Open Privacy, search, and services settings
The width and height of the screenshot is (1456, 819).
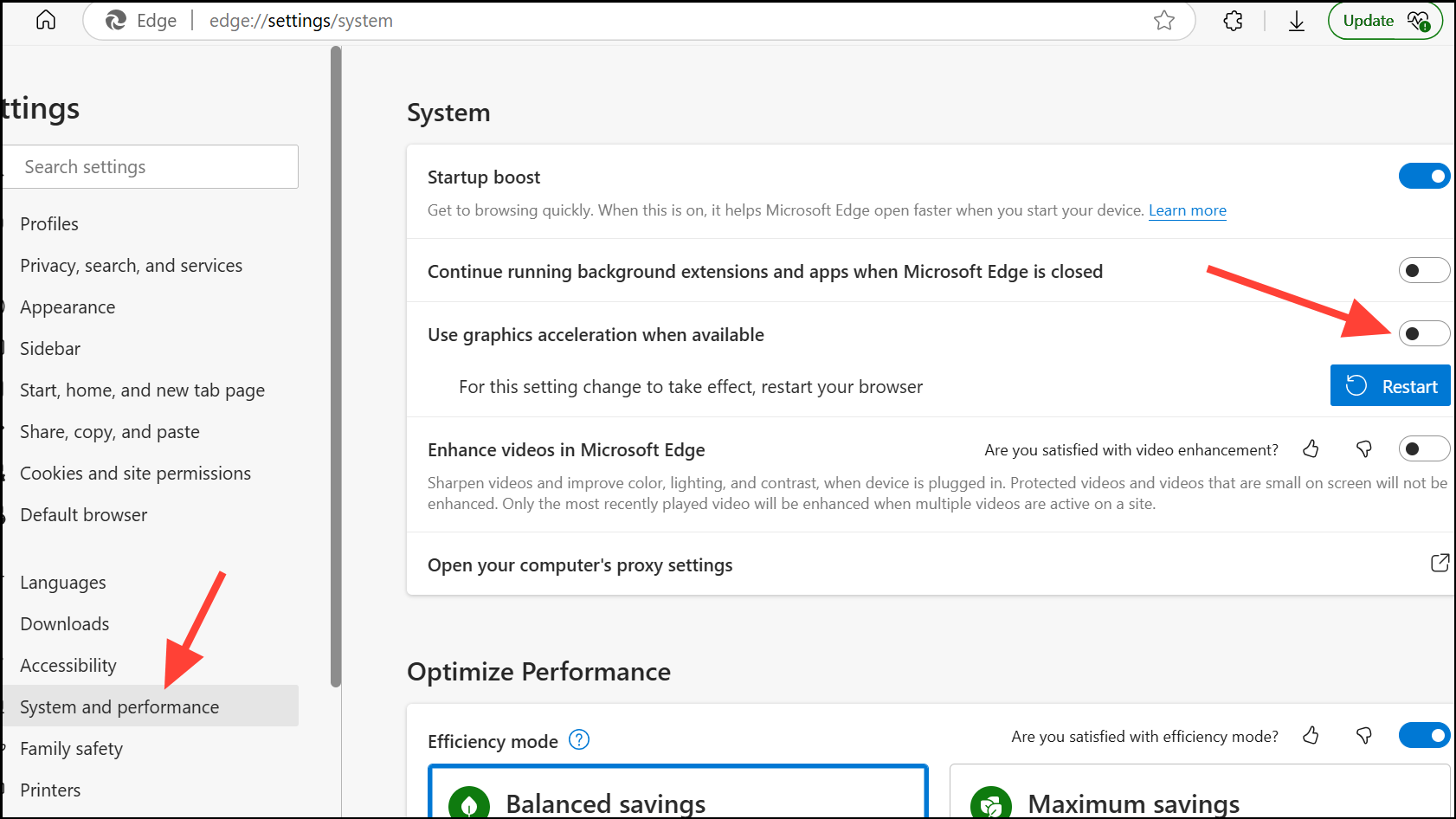click(x=131, y=266)
